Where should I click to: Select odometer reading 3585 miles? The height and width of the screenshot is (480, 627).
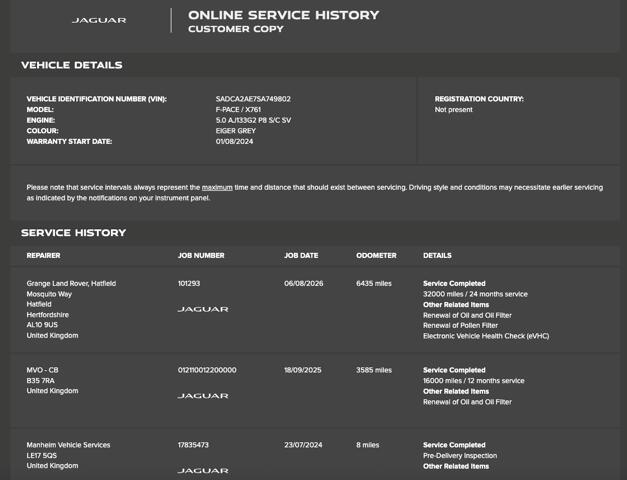pyautogui.click(x=374, y=370)
